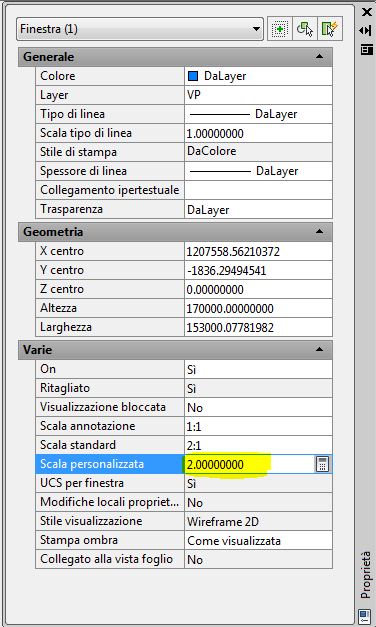The width and height of the screenshot is (376, 627).
Task: Select the Layer value VP
Action: coord(258,95)
